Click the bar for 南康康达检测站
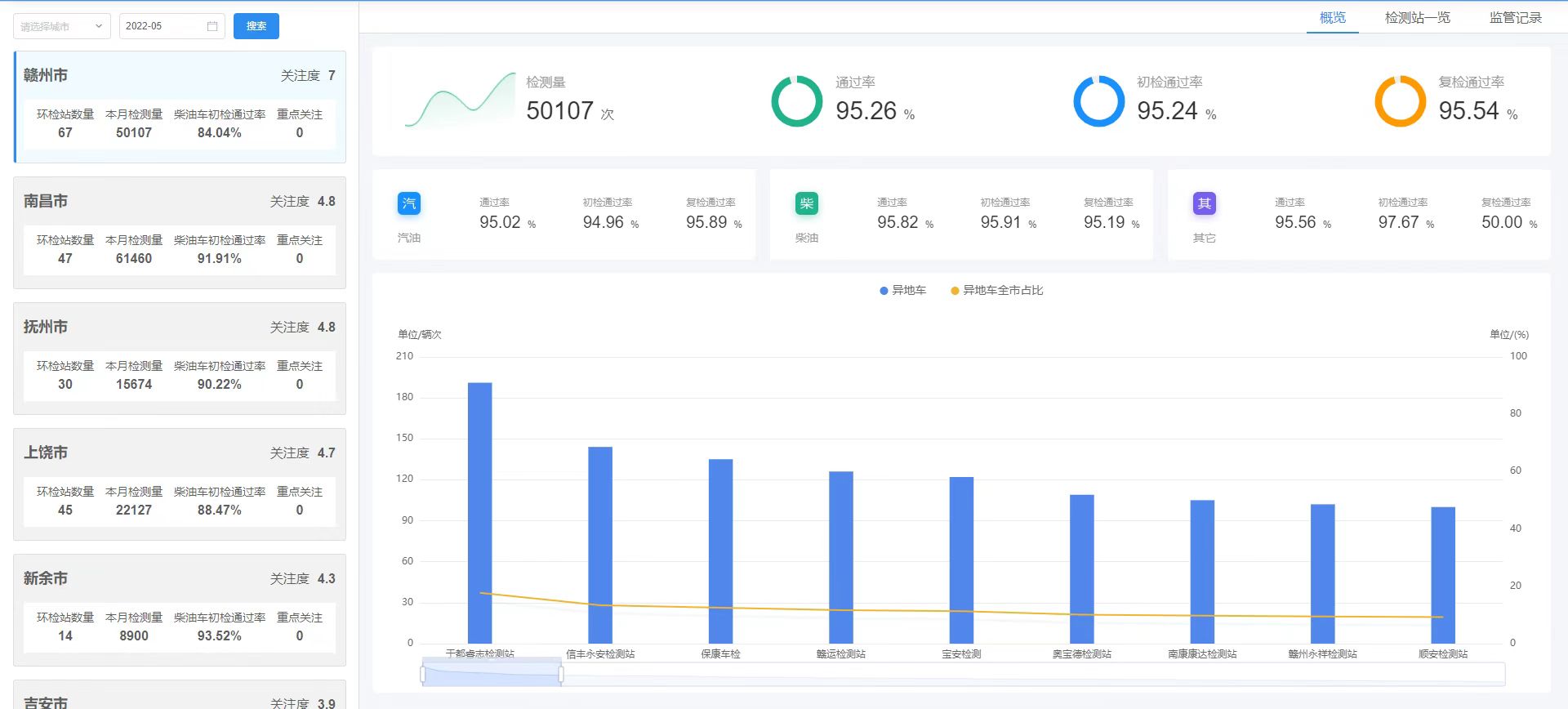The image size is (1568, 709). pyautogui.click(x=1202, y=572)
